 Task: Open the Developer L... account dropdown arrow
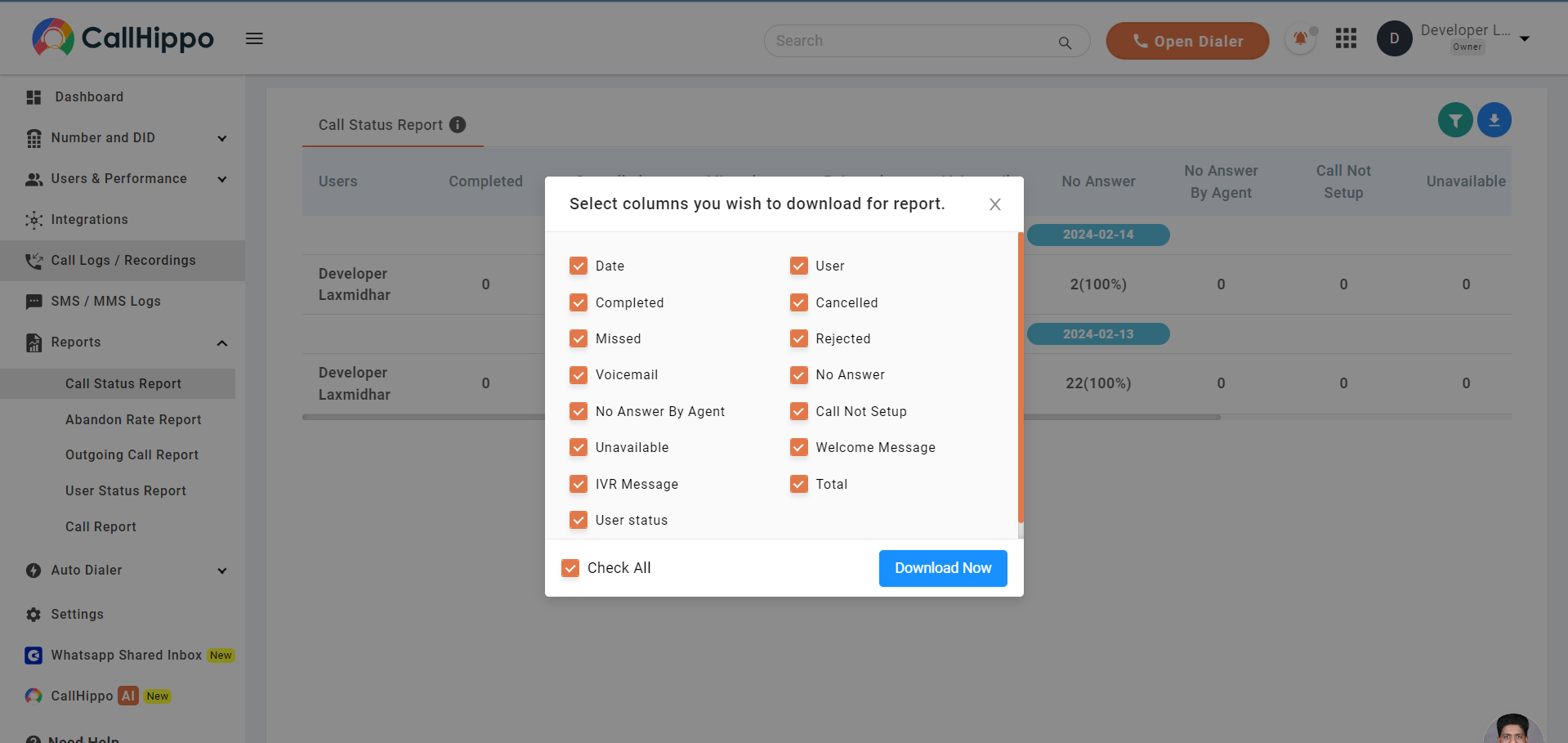point(1524,39)
